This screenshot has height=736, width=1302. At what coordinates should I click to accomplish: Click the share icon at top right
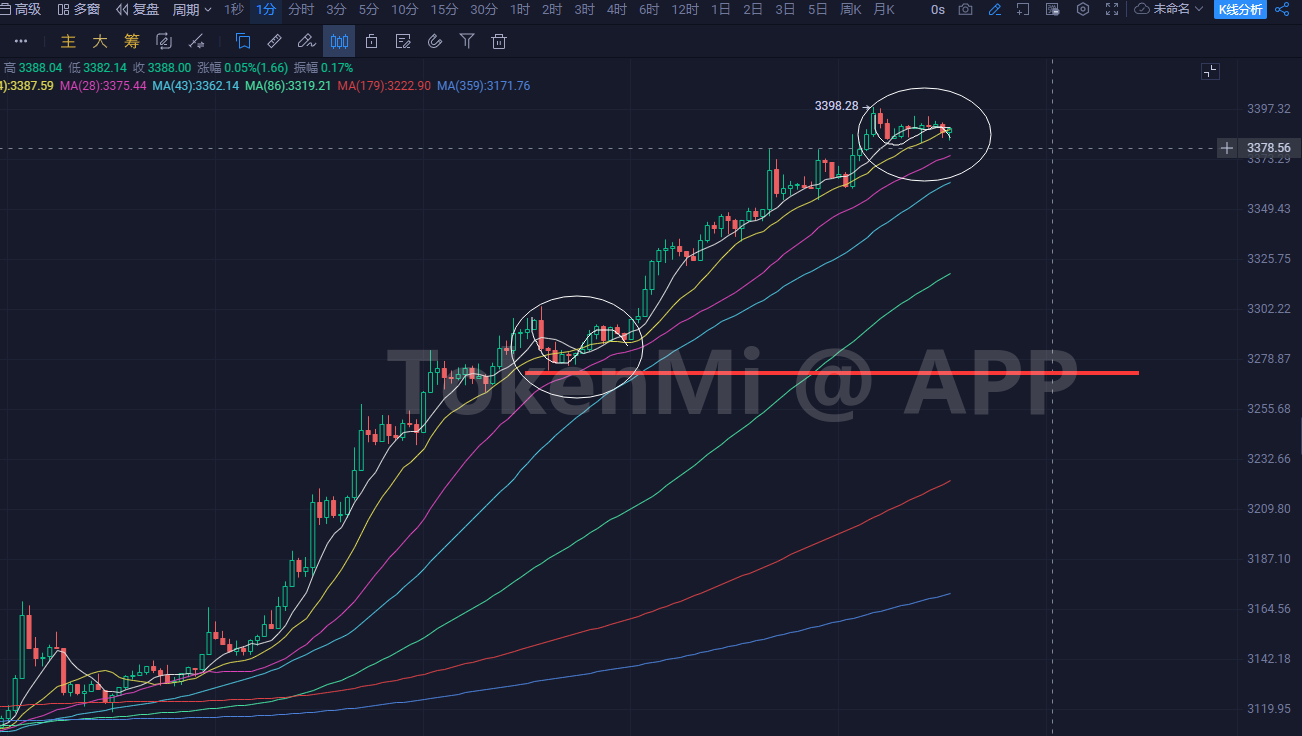(1282, 10)
